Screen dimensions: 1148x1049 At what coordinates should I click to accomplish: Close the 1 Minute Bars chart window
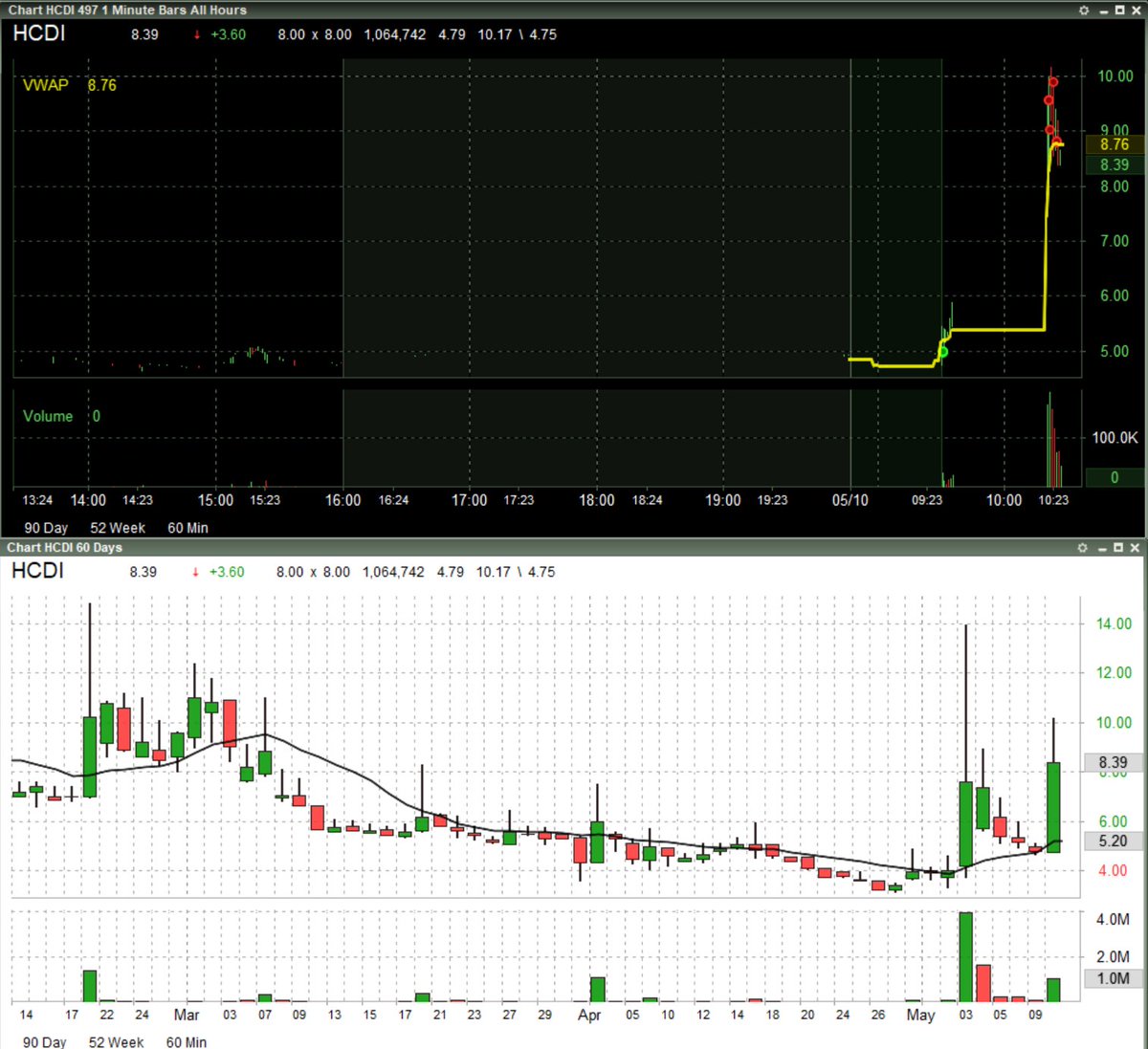[x=1137, y=11]
